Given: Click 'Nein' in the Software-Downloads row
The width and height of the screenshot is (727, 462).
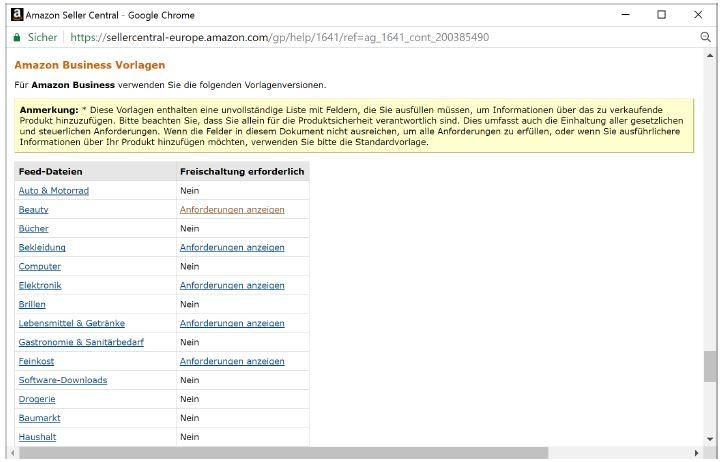Looking at the screenshot, I should click(190, 380).
